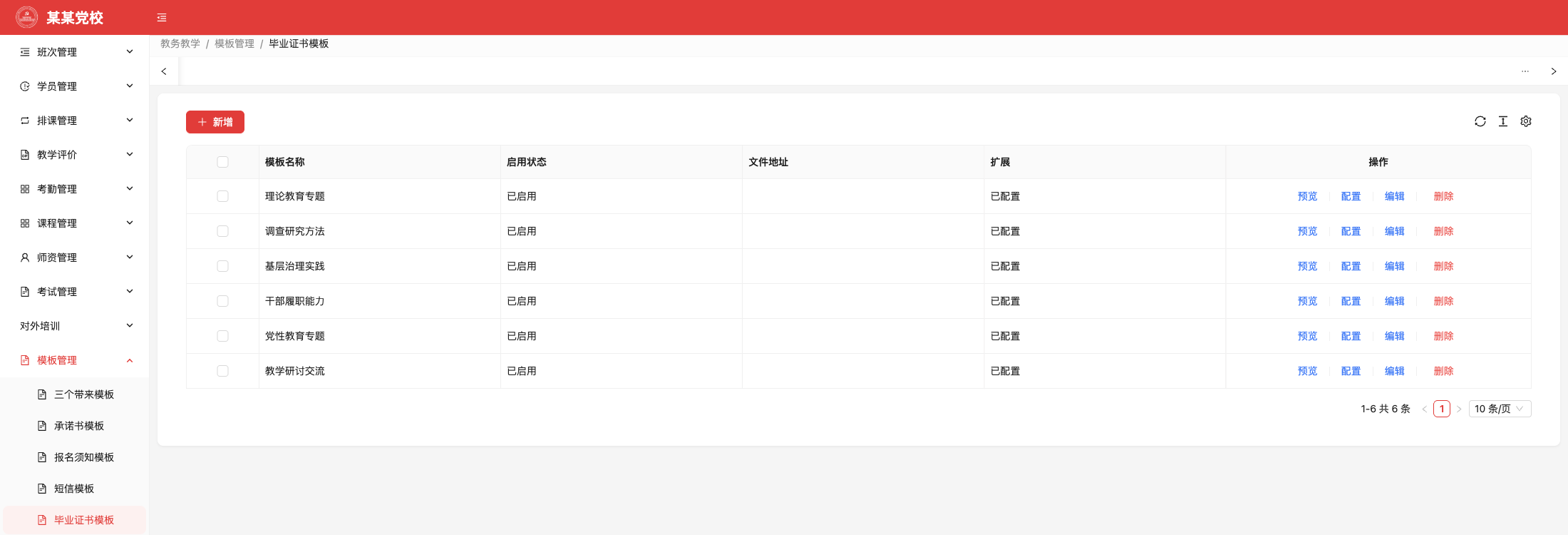Collapse the 模板管理 menu
The height and width of the screenshot is (535, 1568).
point(75,360)
